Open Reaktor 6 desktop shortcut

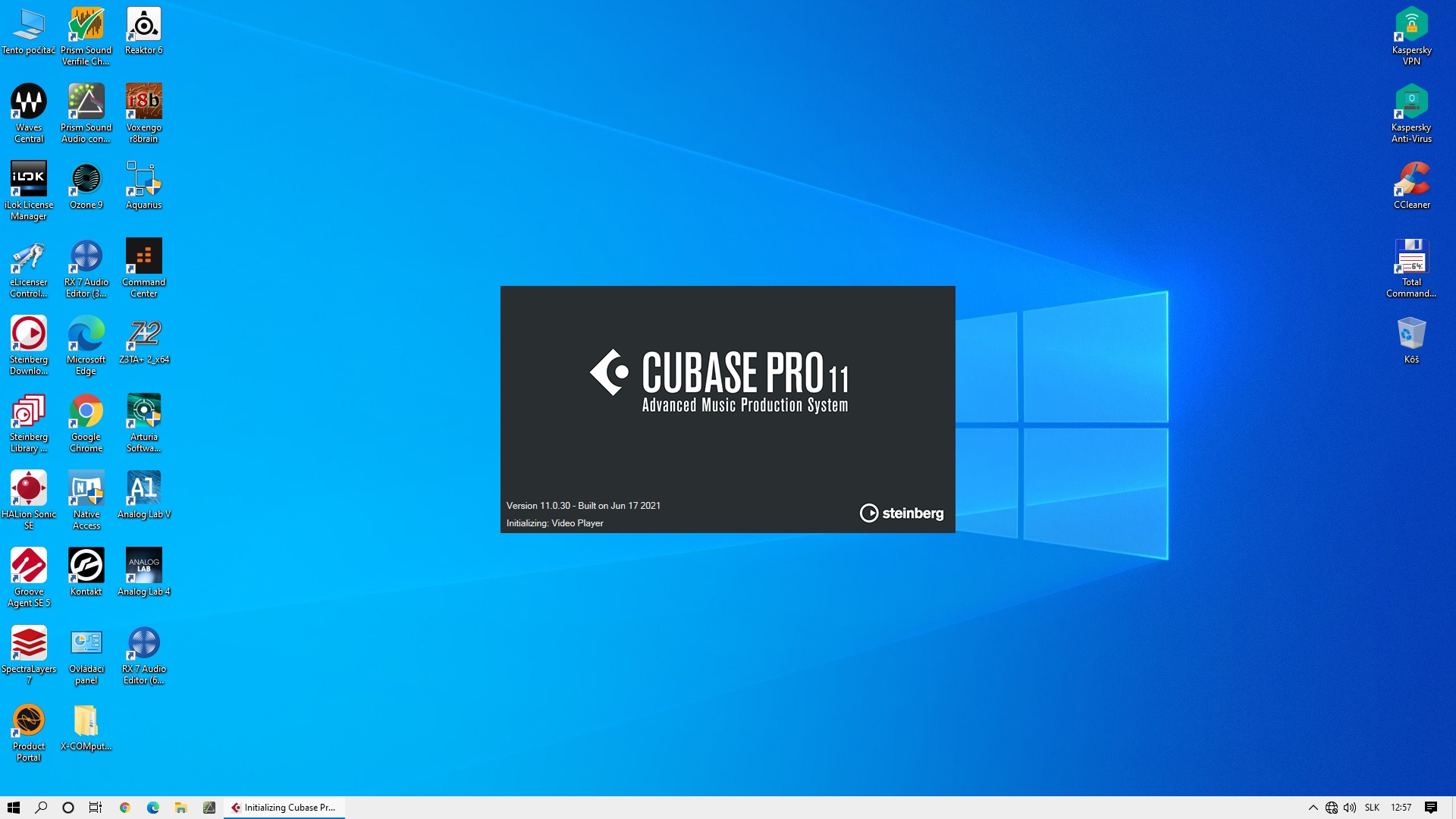144,32
